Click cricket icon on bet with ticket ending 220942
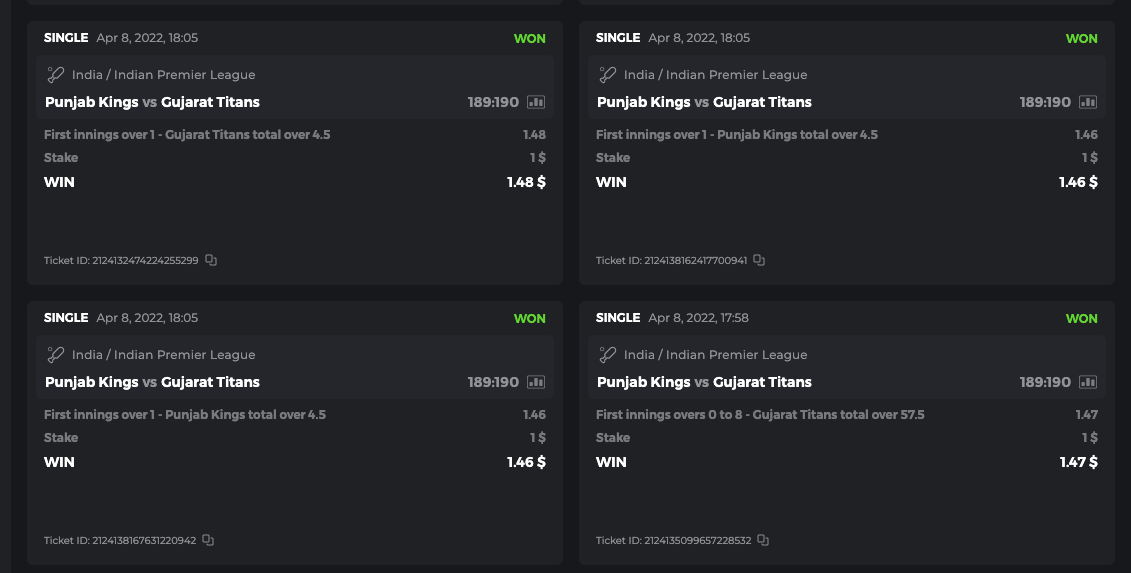 click(56, 355)
